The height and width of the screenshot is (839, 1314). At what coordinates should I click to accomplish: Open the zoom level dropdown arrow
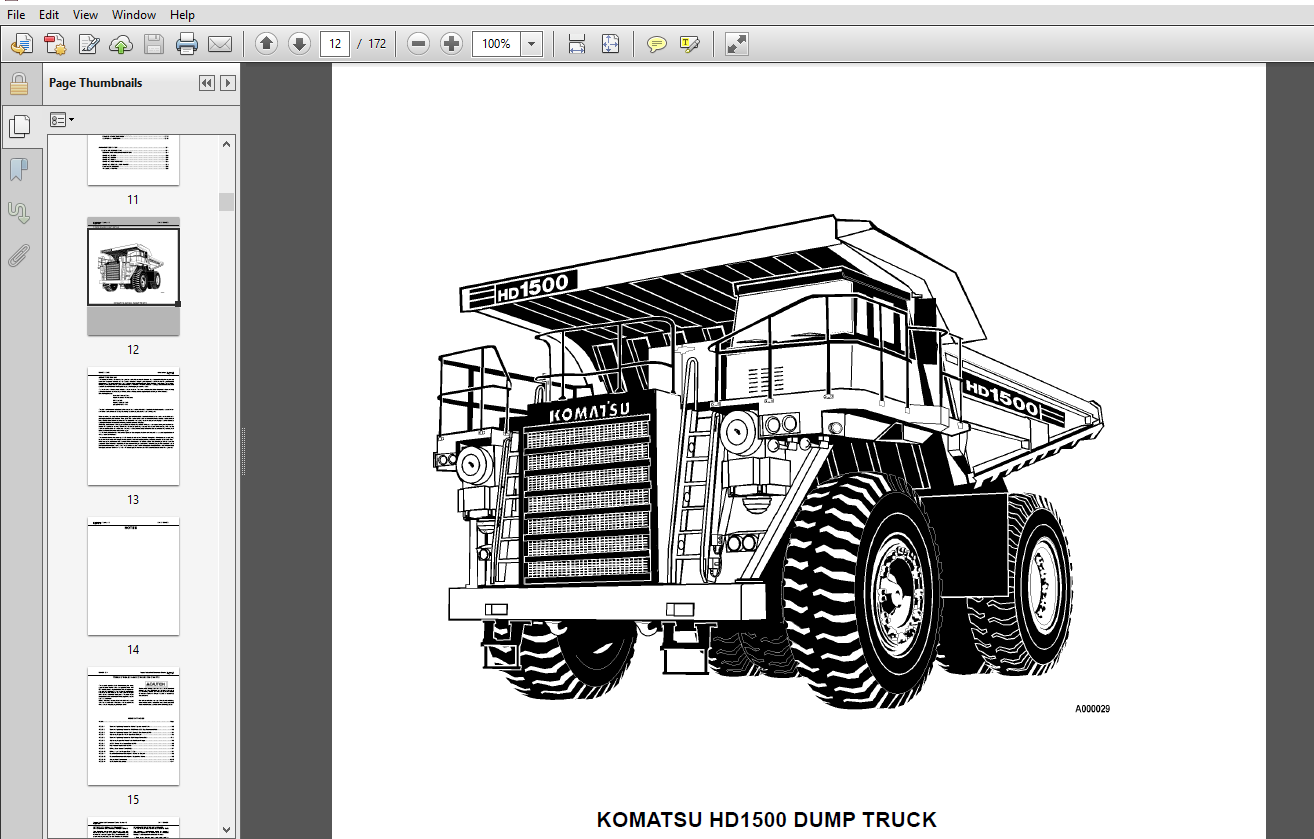(x=531, y=44)
